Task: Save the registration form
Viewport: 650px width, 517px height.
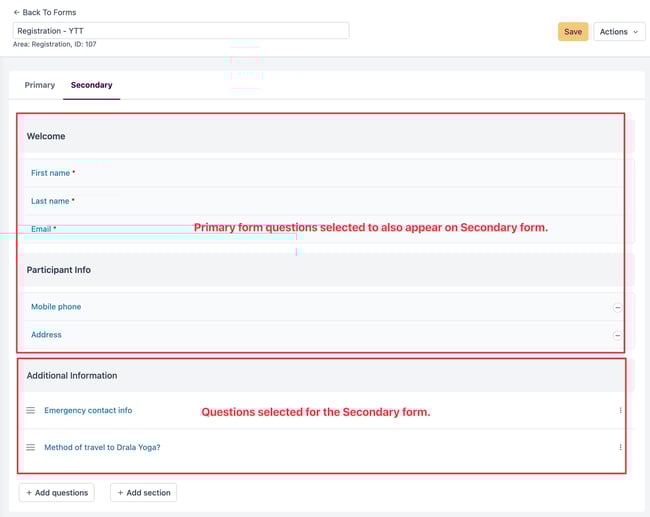Action: coord(573,32)
